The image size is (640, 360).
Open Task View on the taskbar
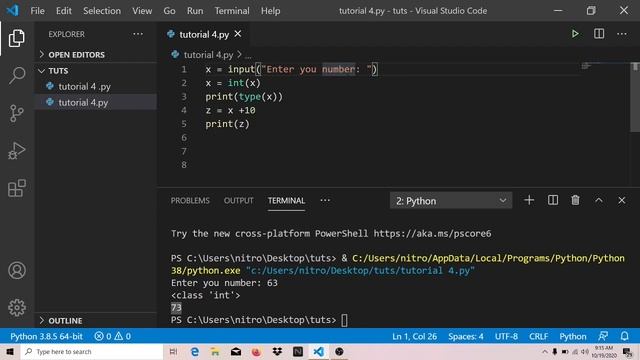pos(173,352)
